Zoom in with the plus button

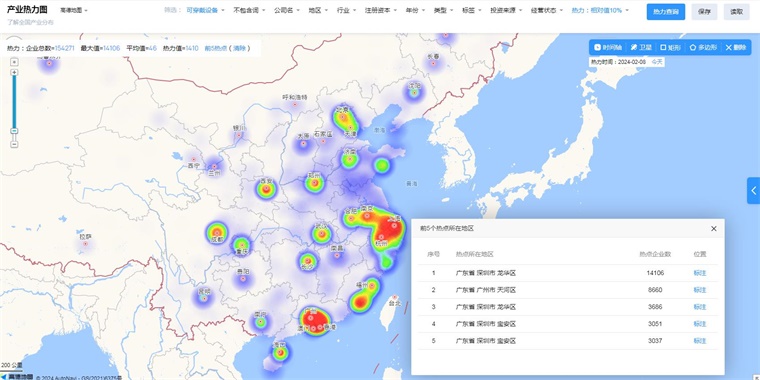point(15,73)
